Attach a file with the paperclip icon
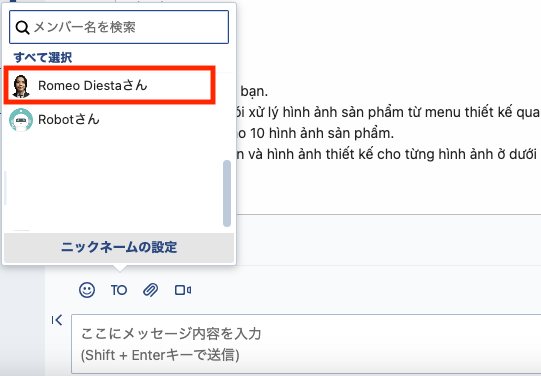The width and height of the screenshot is (541, 376). coord(151,290)
